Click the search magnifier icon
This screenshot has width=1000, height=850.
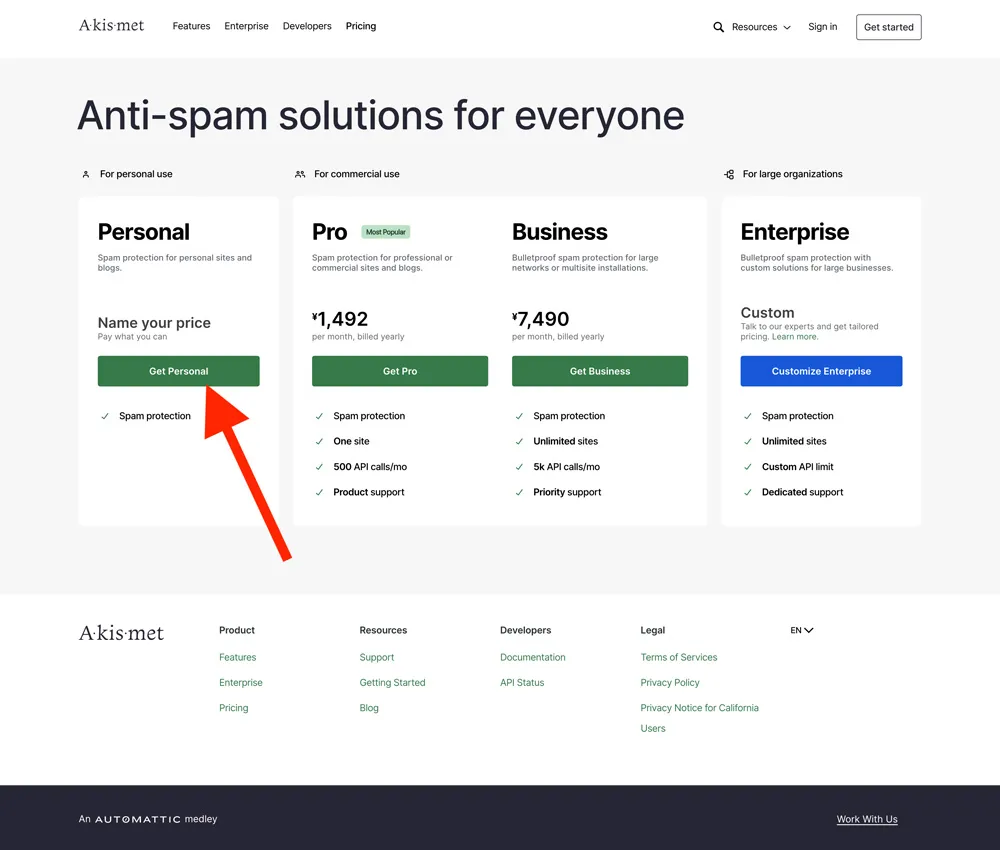pyautogui.click(x=718, y=27)
